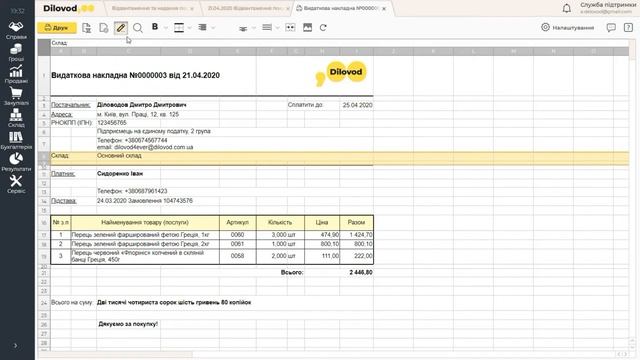This screenshot has height=360, width=640.
Task: Click the Підстава underlined label
Action: click(64, 201)
